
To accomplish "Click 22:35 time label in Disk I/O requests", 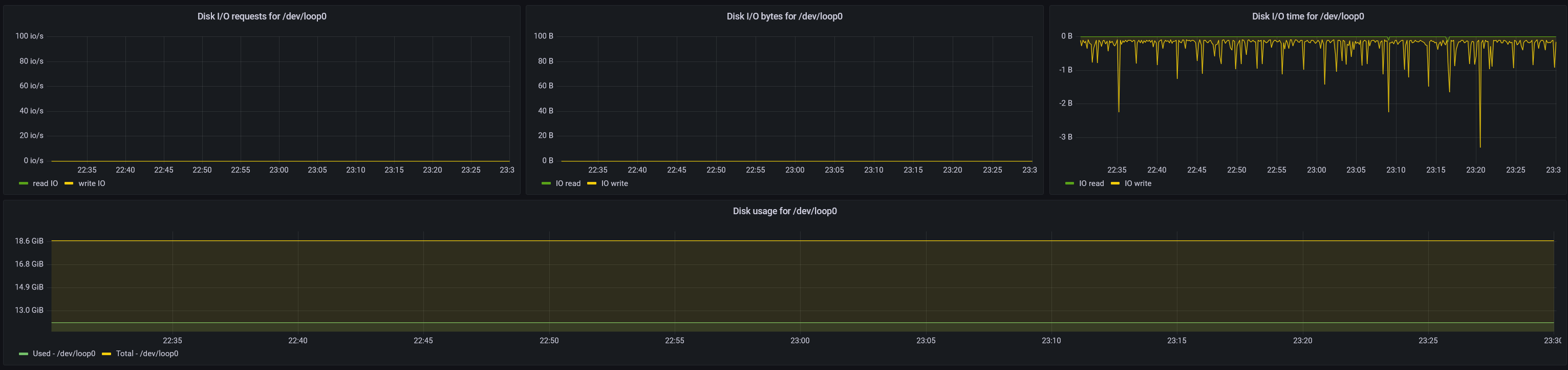I will point(87,170).
